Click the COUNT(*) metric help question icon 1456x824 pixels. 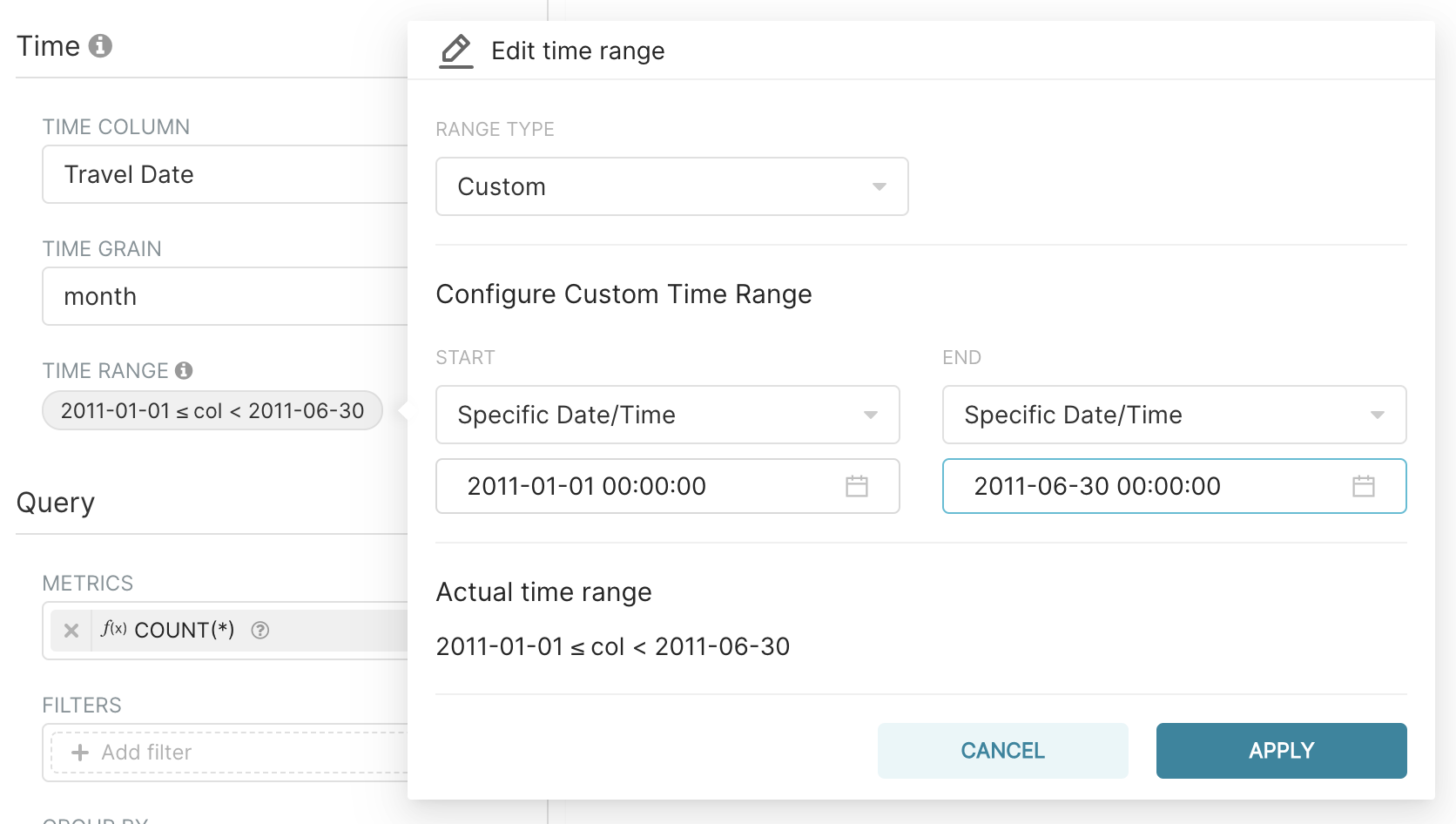click(260, 631)
